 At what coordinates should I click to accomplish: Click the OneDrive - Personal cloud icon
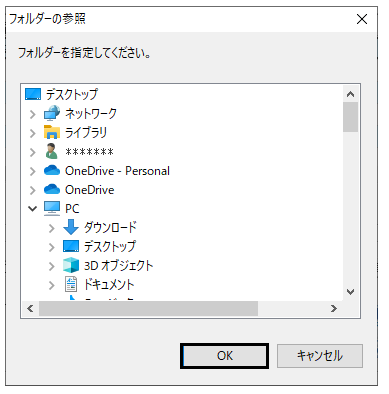52,170
